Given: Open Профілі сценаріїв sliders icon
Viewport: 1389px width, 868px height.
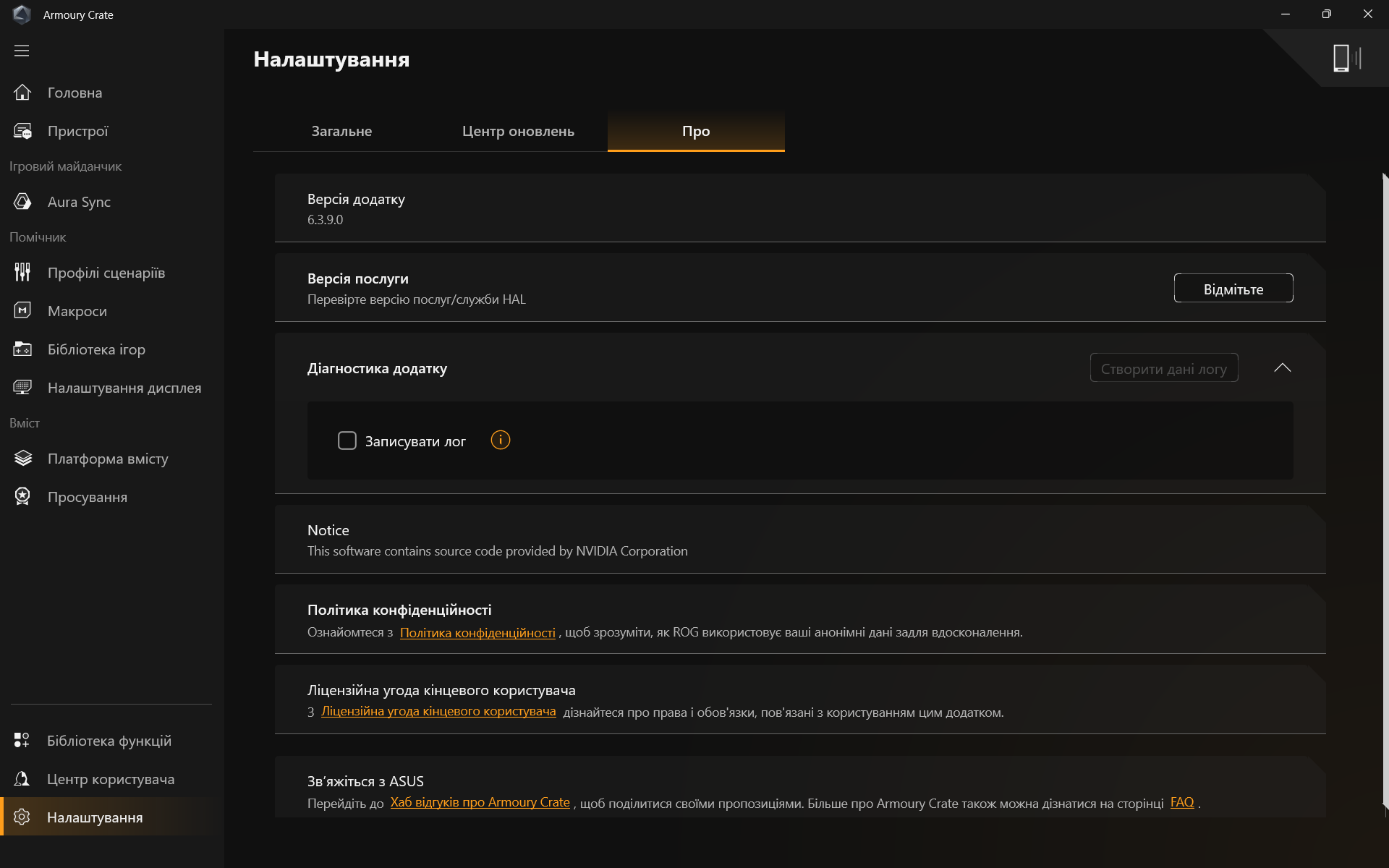Looking at the screenshot, I should pyautogui.click(x=22, y=273).
